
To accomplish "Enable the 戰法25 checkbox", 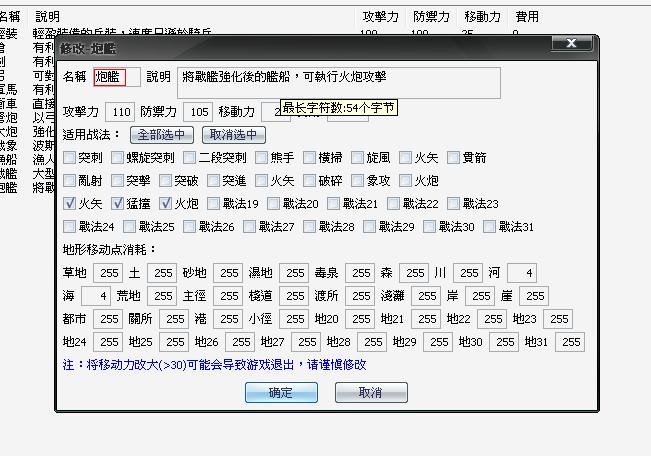I will [x=130, y=226].
